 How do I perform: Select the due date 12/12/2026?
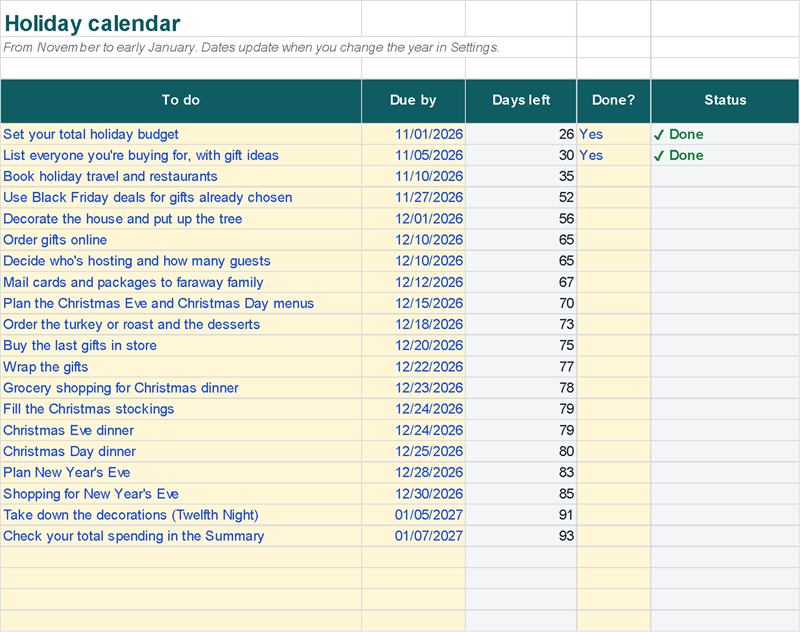[x=414, y=282]
